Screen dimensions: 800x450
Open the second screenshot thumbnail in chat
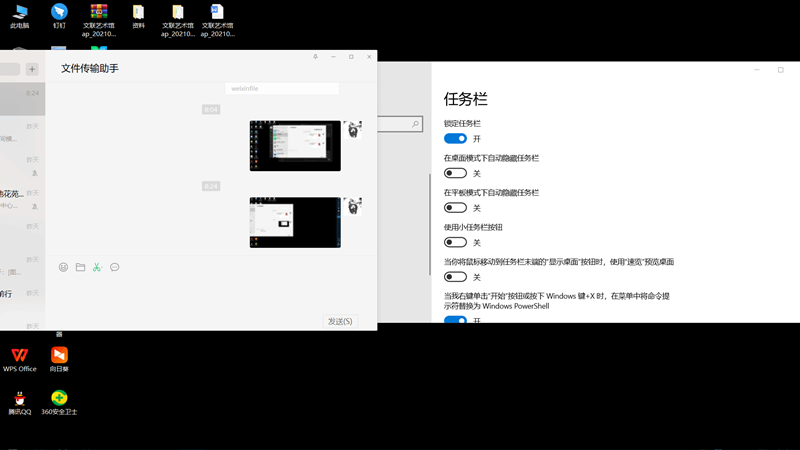(295, 222)
